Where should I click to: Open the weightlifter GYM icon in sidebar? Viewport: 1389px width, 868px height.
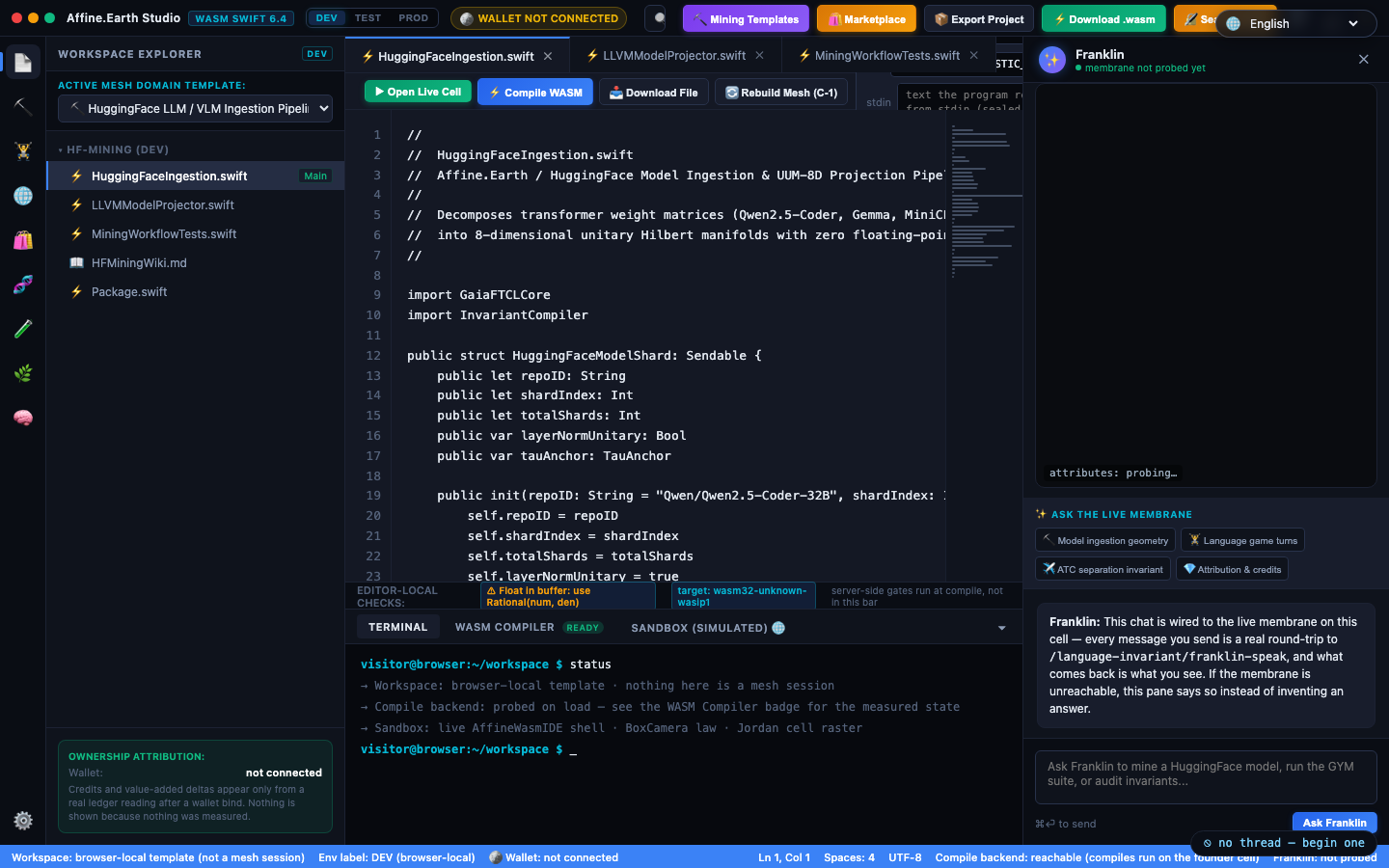pyautogui.click(x=23, y=150)
